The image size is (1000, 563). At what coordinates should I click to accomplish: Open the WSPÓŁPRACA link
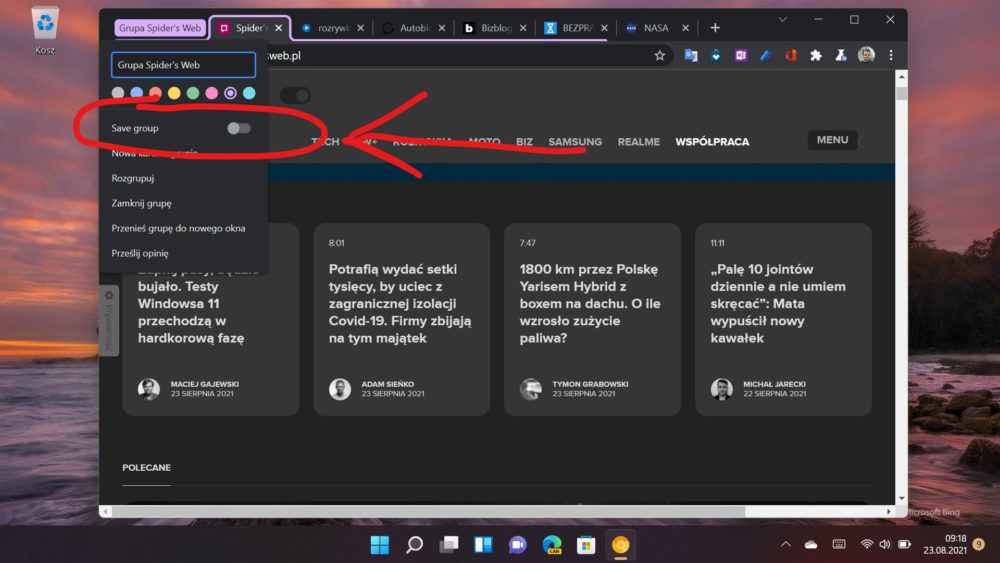point(712,142)
